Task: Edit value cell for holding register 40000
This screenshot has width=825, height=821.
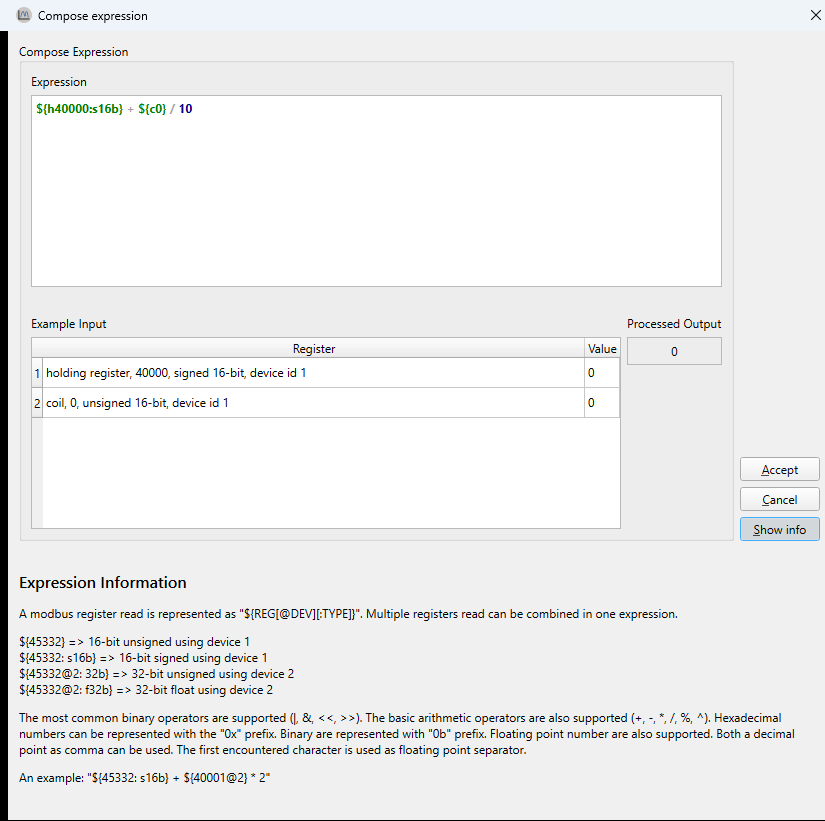Action: point(602,373)
